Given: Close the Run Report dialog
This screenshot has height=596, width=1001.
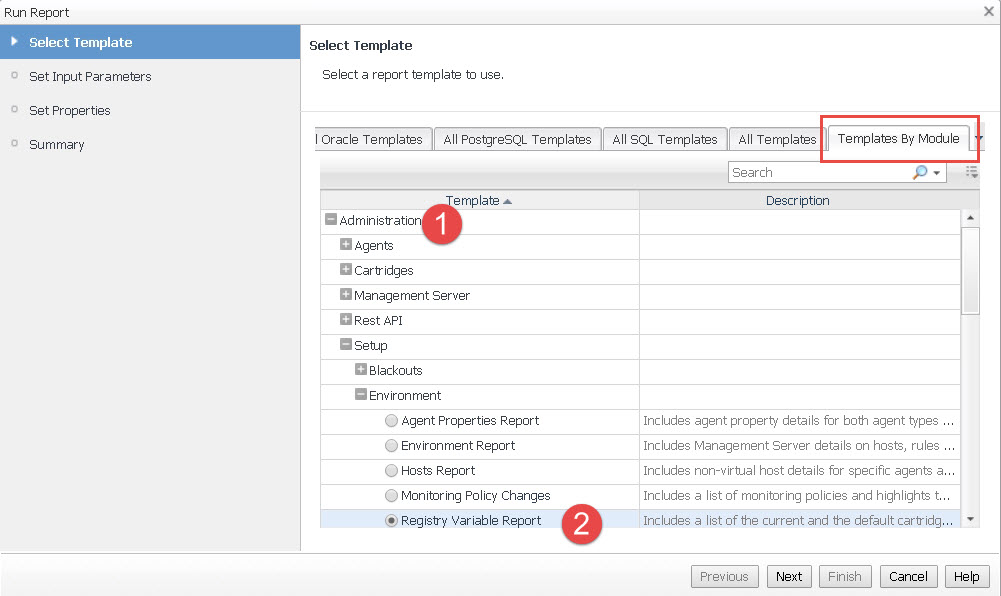Looking at the screenshot, I should tap(988, 11).
